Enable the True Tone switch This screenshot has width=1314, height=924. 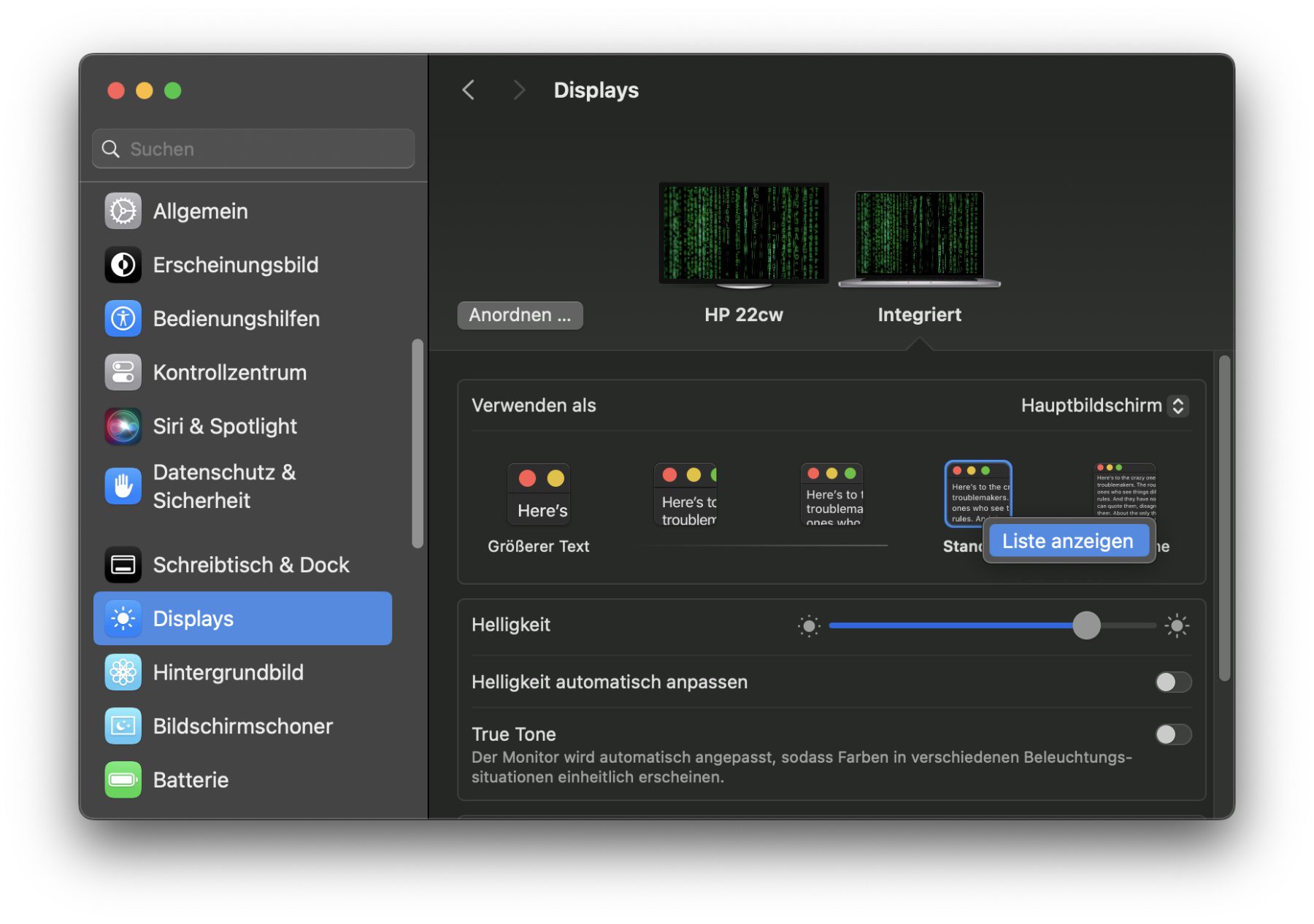tap(1172, 734)
